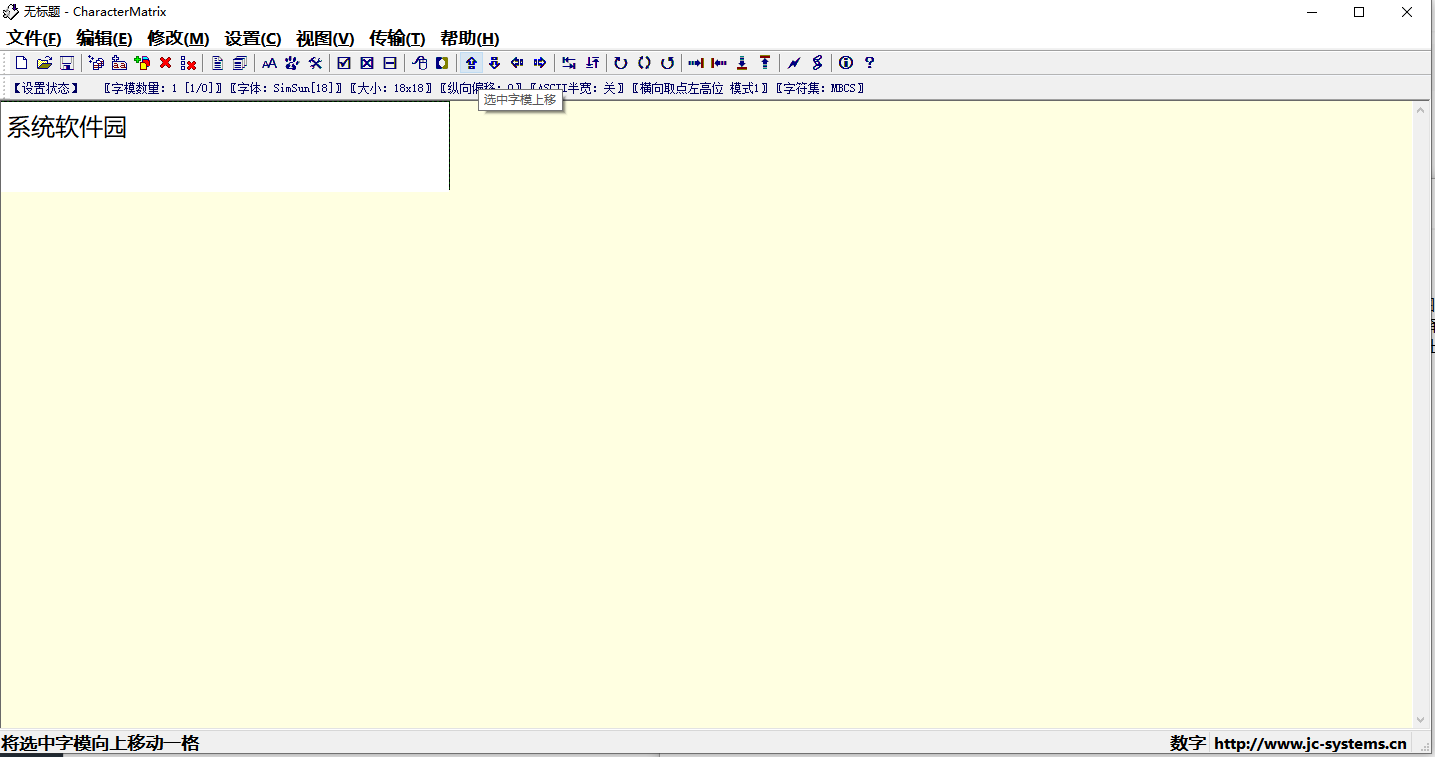Click the lightning bolt toolbar icon
Viewport: 1435px width, 757px height.
coord(794,63)
